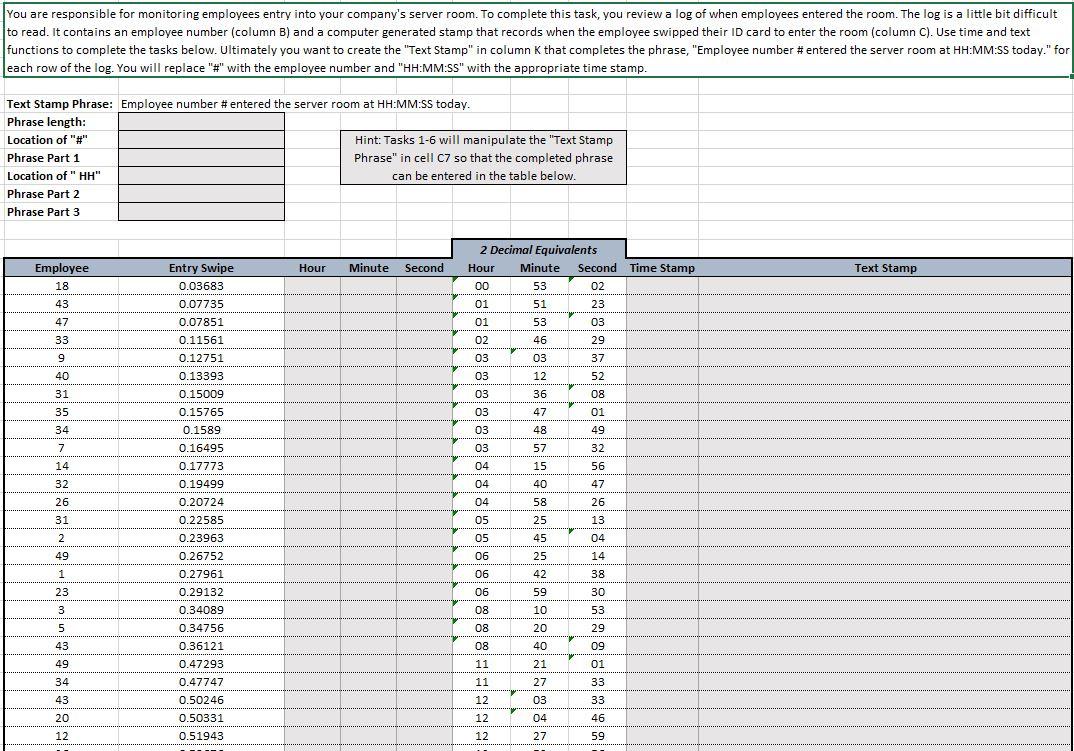Select Entry Swipe value 0.34089
1074x751 pixels.
[x=201, y=610]
